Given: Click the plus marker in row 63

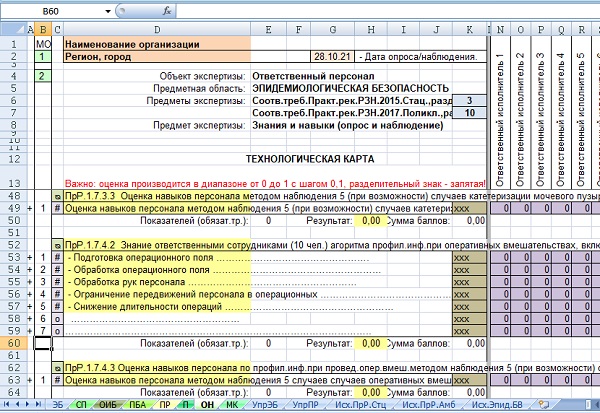Looking at the screenshot, I should pyautogui.click(x=30, y=380).
